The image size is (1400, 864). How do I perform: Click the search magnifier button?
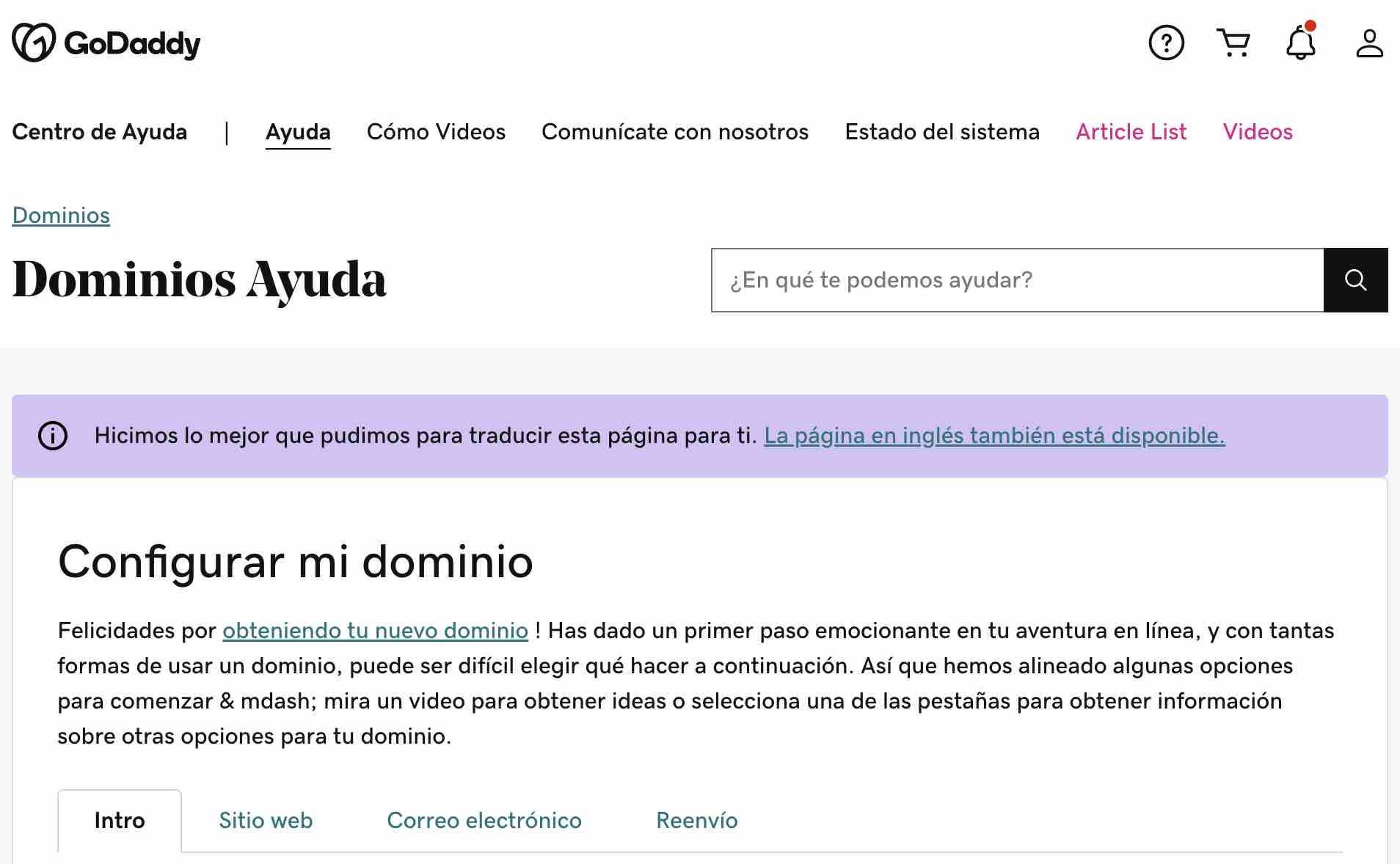click(1355, 280)
